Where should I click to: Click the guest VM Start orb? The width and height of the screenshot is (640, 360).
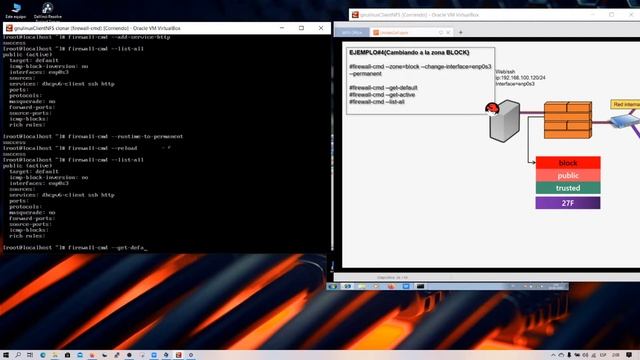click(x=332, y=287)
